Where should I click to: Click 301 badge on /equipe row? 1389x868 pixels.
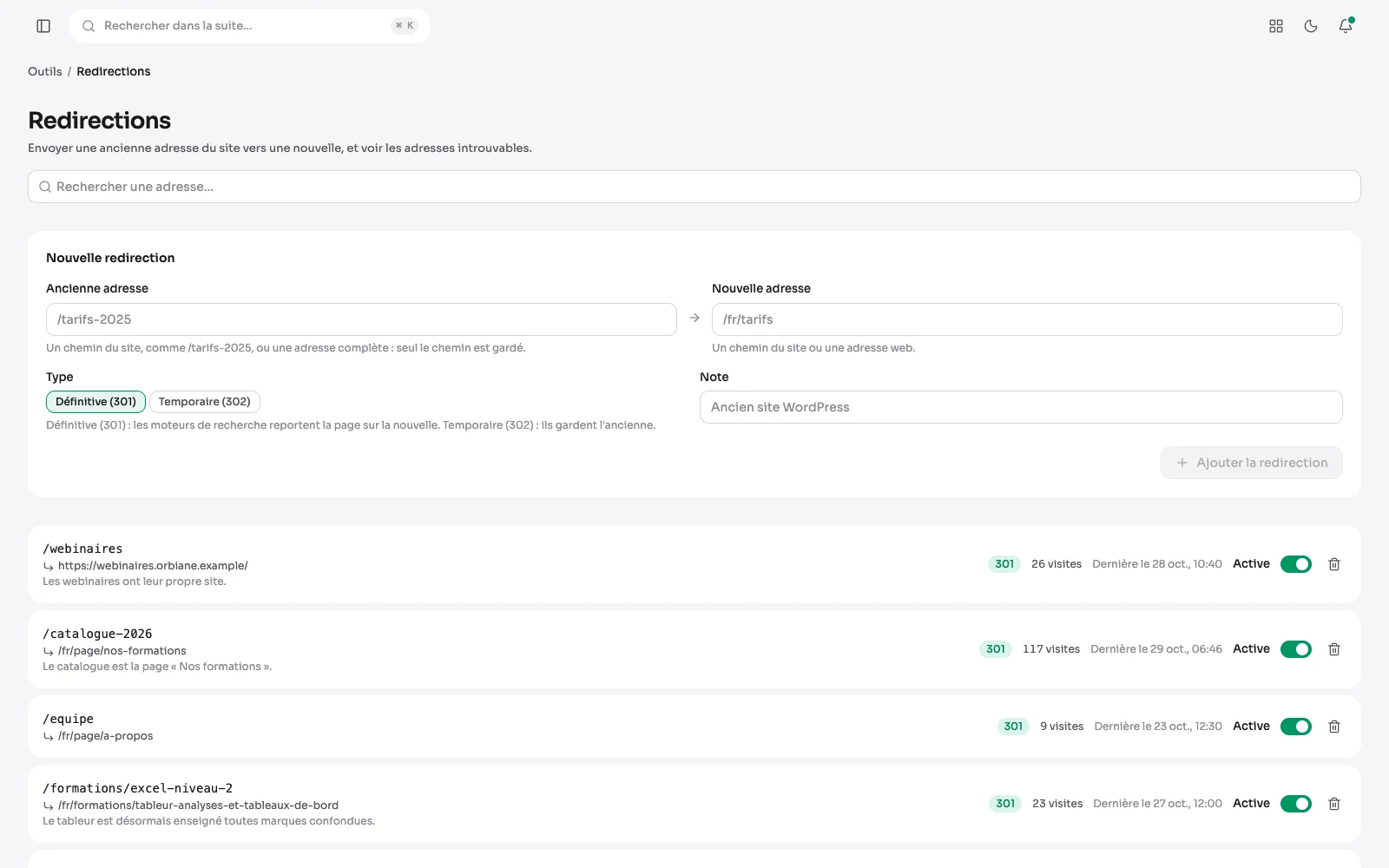pos(1013,727)
